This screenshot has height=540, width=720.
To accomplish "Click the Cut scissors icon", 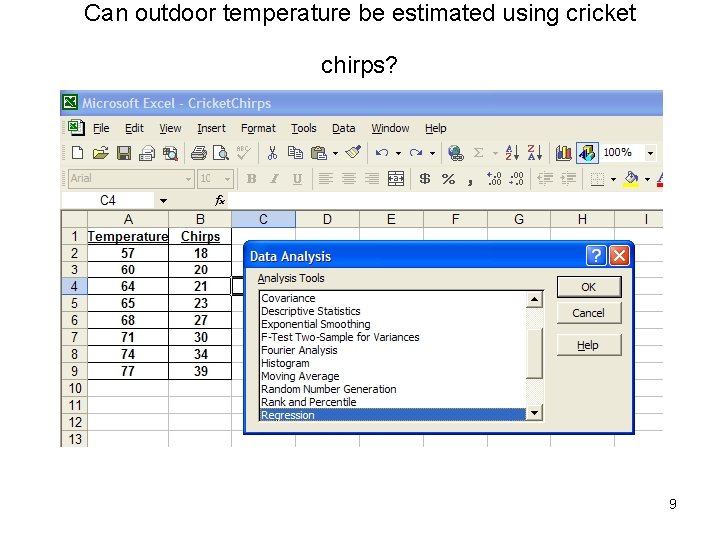I will pyautogui.click(x=272, y=153).
